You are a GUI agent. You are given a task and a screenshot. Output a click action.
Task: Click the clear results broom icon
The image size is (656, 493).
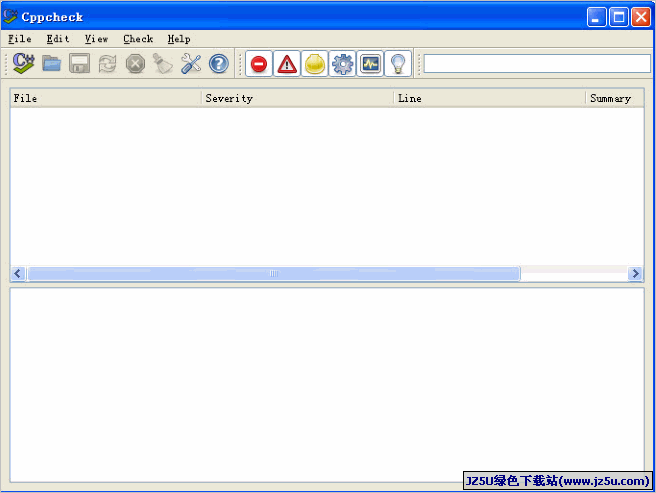tap(163, 64)
